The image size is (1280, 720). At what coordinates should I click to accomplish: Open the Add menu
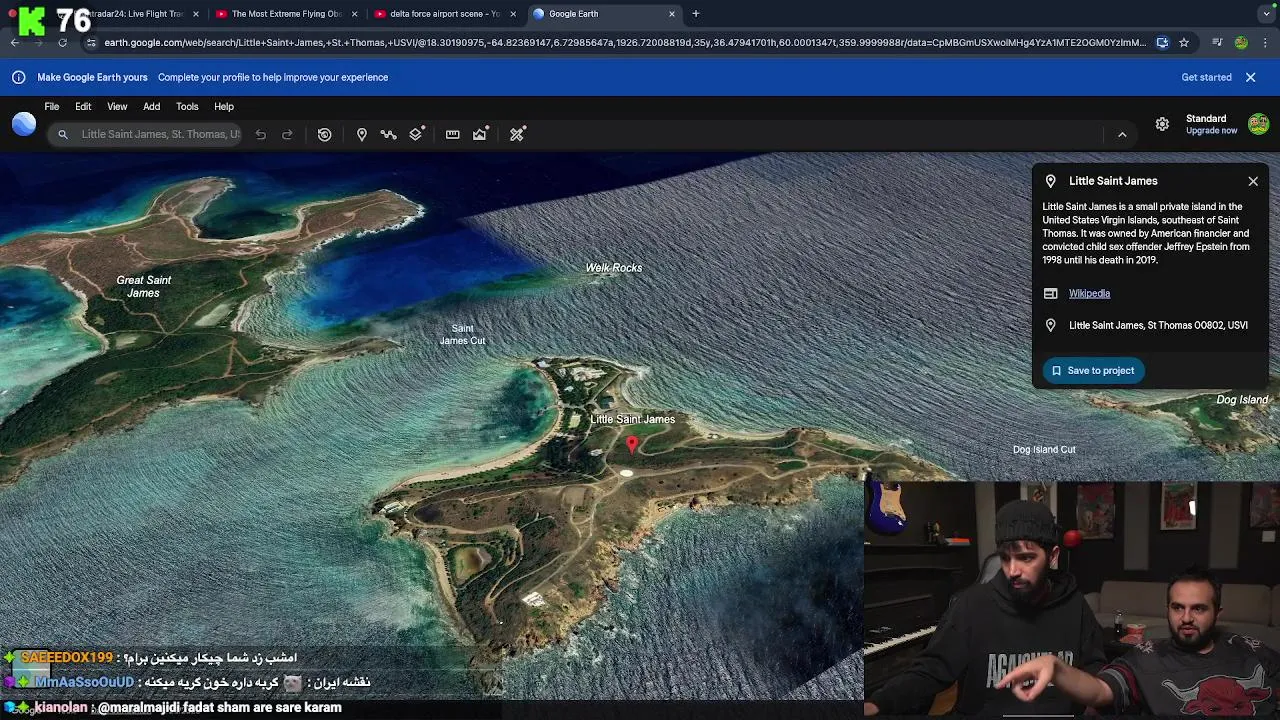151,106
